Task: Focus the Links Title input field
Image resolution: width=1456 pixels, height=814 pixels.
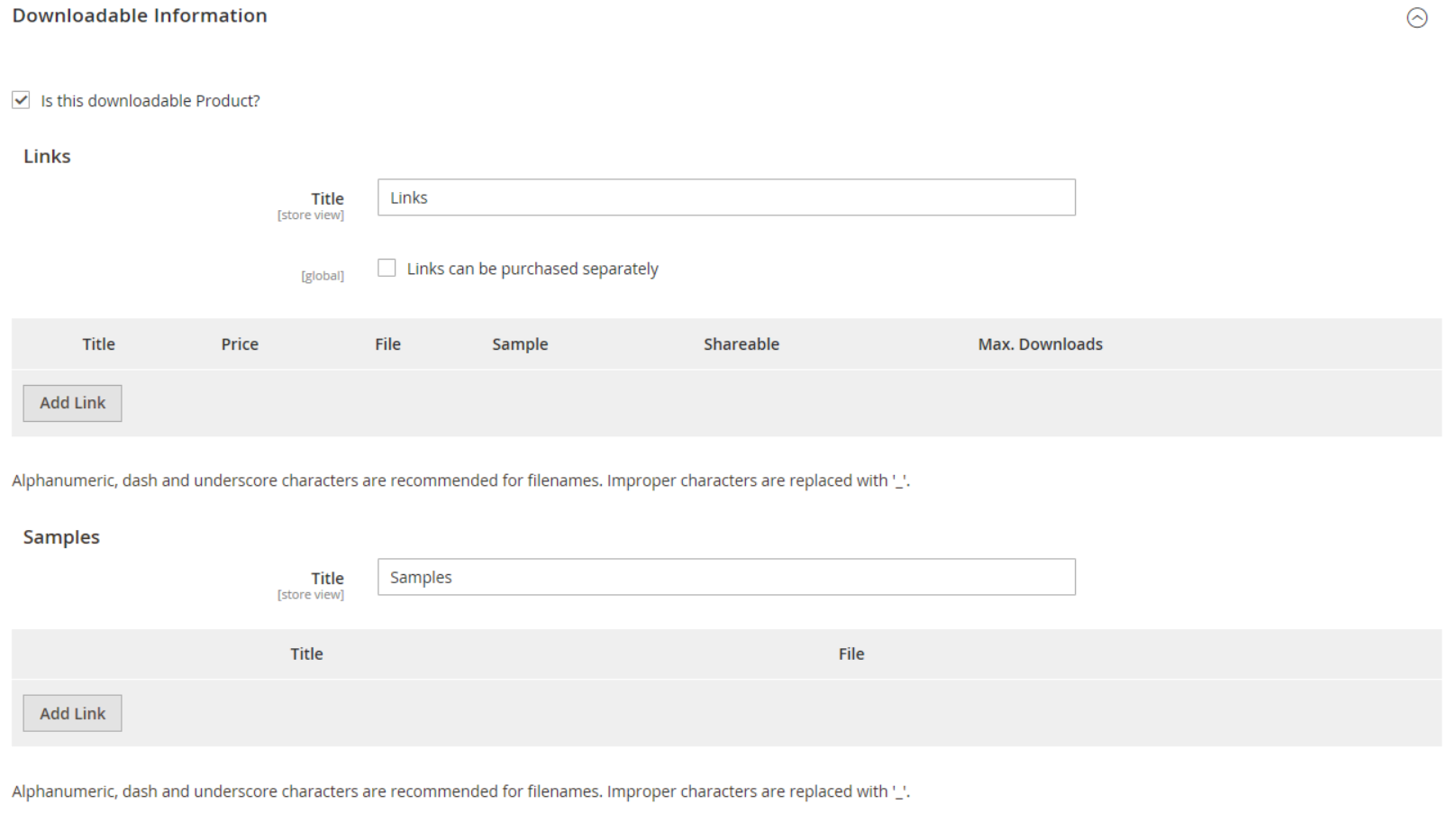Action: pos(725,197)
